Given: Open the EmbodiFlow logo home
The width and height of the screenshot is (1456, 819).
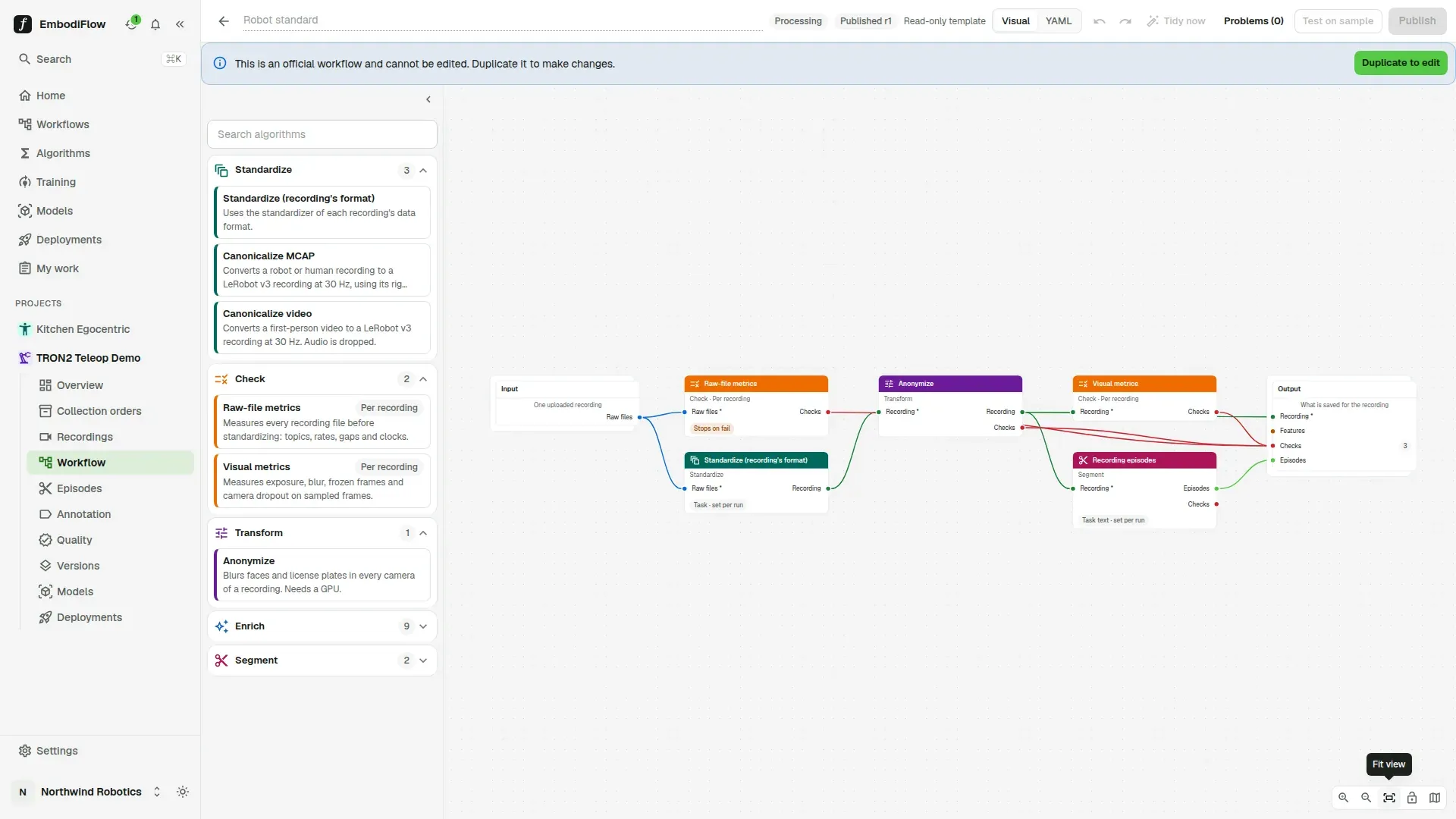Looking at the screenshot, I should tap(23, 24).
